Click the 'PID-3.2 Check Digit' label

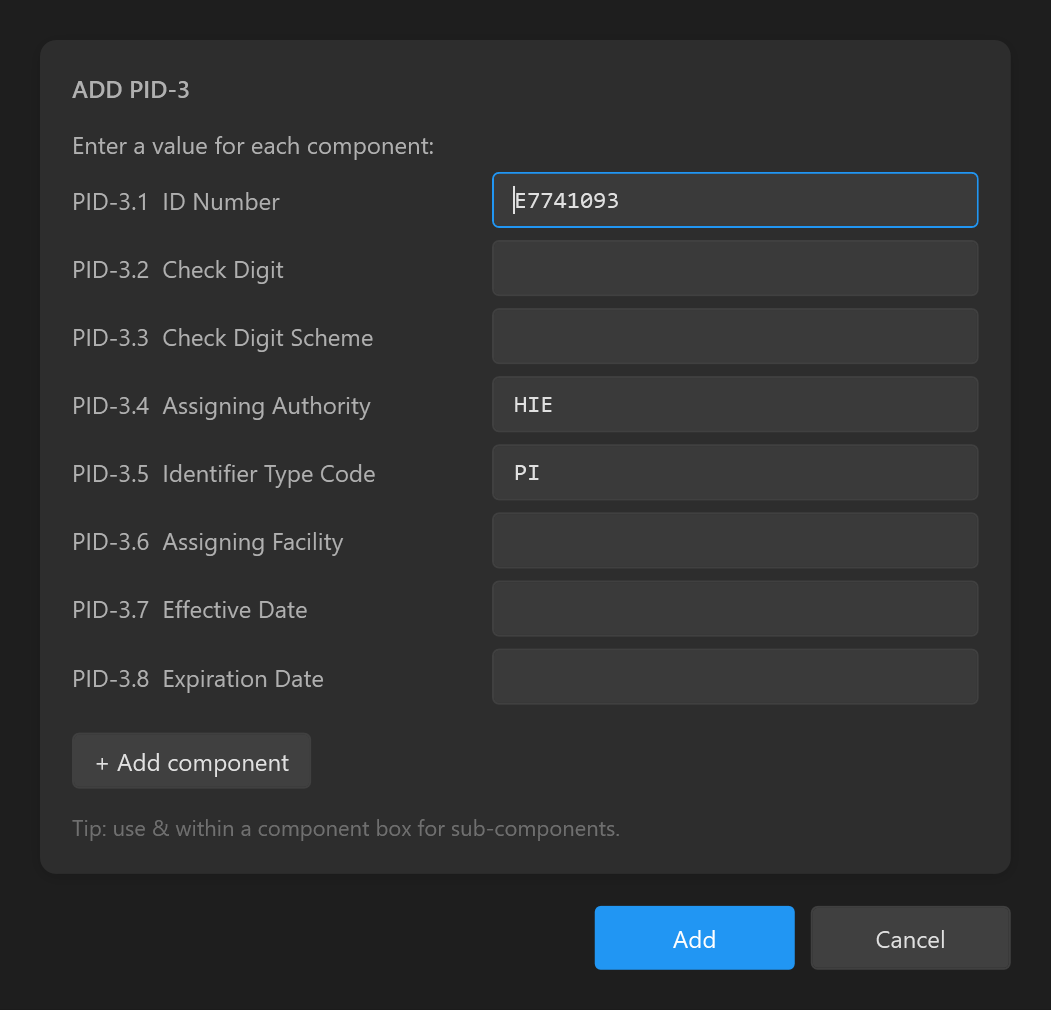point(178,270)
